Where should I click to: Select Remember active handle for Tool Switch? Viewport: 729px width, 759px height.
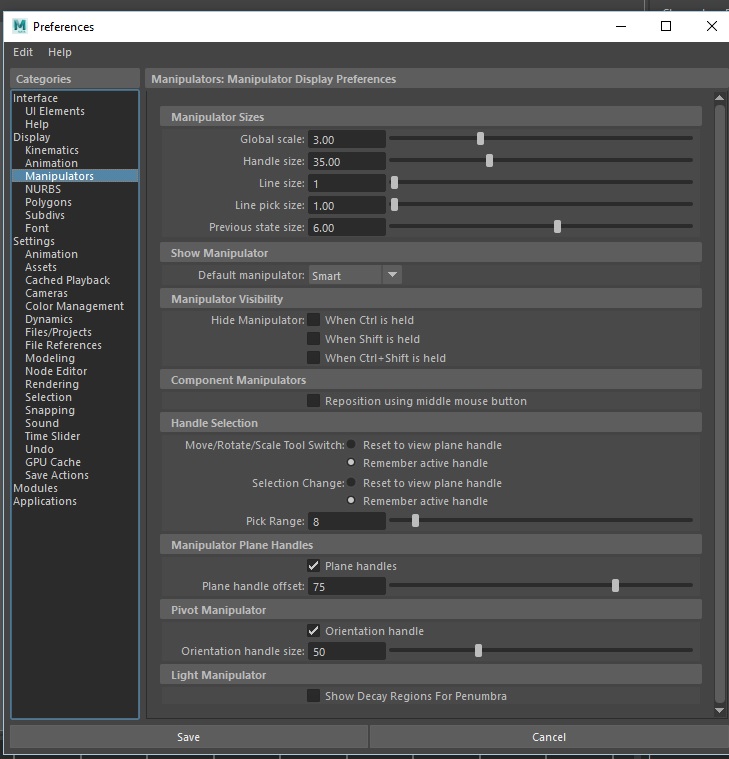tap(351, 462)
